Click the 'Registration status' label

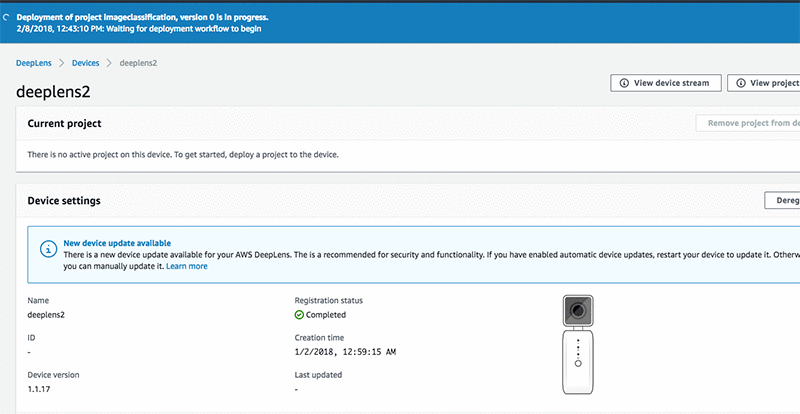click(x=329, y=301)
